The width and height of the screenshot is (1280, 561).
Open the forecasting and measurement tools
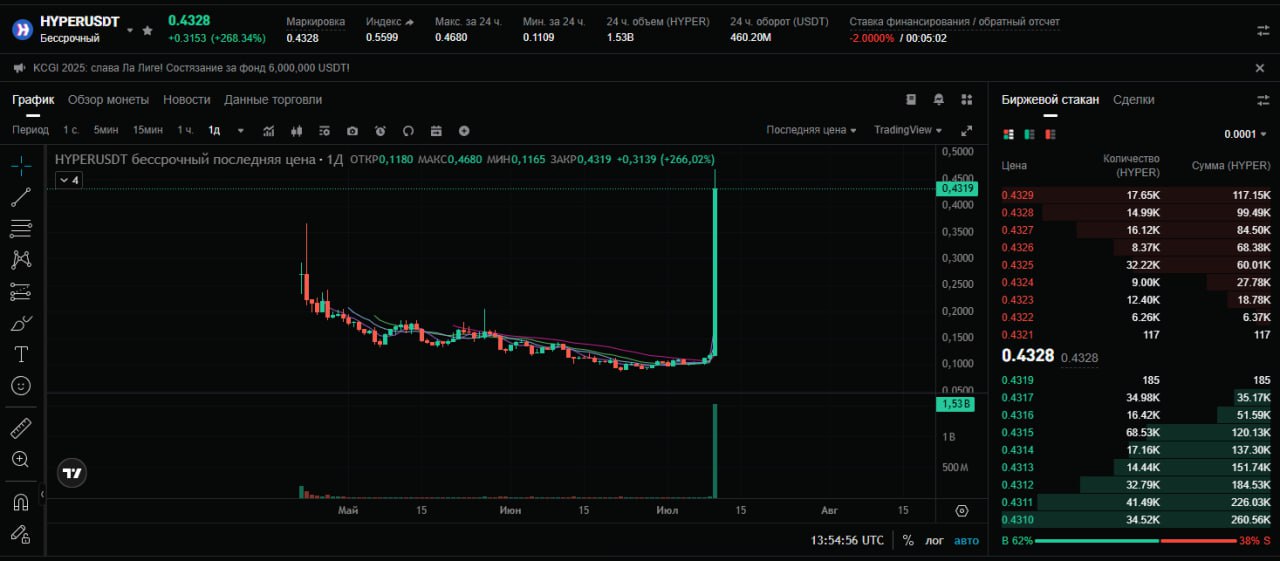(x=21, y=292)
